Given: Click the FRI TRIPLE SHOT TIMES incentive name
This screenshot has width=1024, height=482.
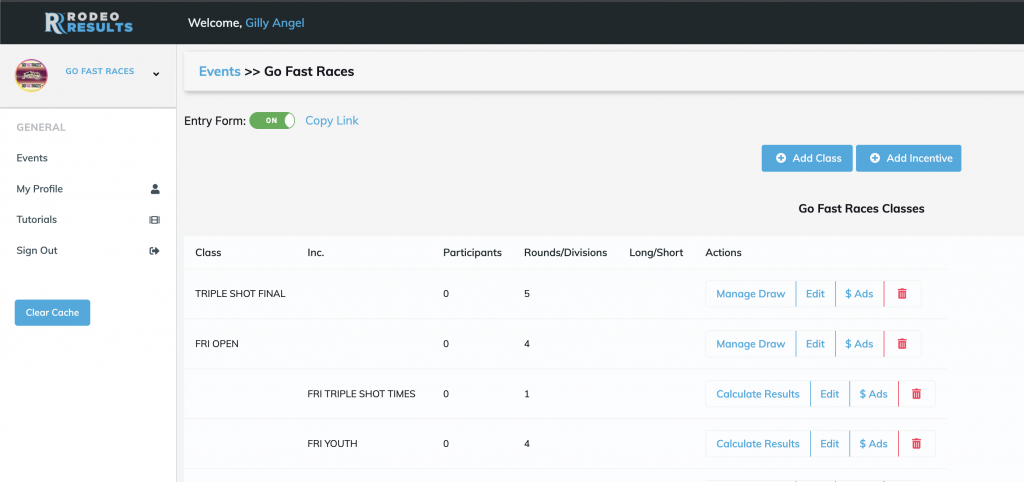Looking at the screenshot, I should pos(361,394).
